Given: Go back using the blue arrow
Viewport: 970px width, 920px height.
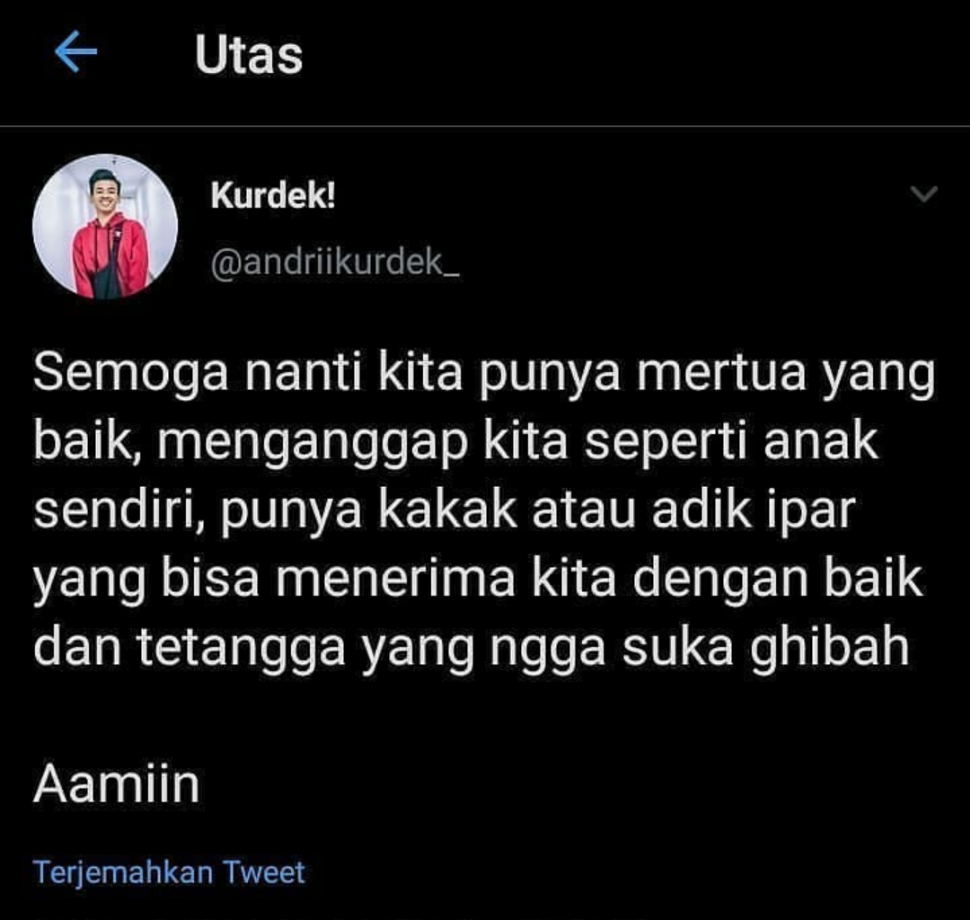Looking at the screenshot, I should click(75, 51).
